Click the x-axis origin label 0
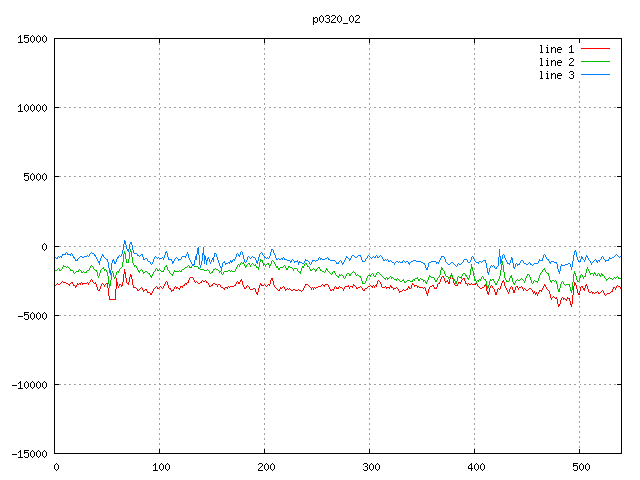 coord(56,467)
